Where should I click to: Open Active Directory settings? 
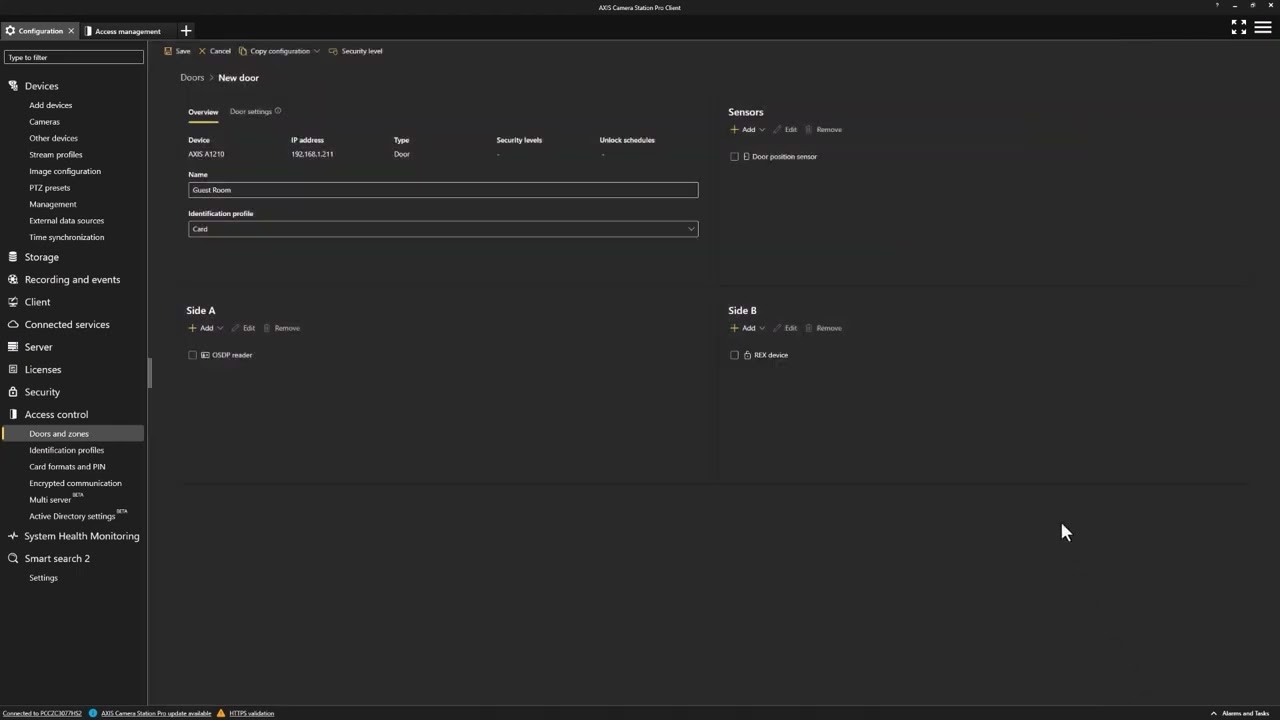[72, 516]
